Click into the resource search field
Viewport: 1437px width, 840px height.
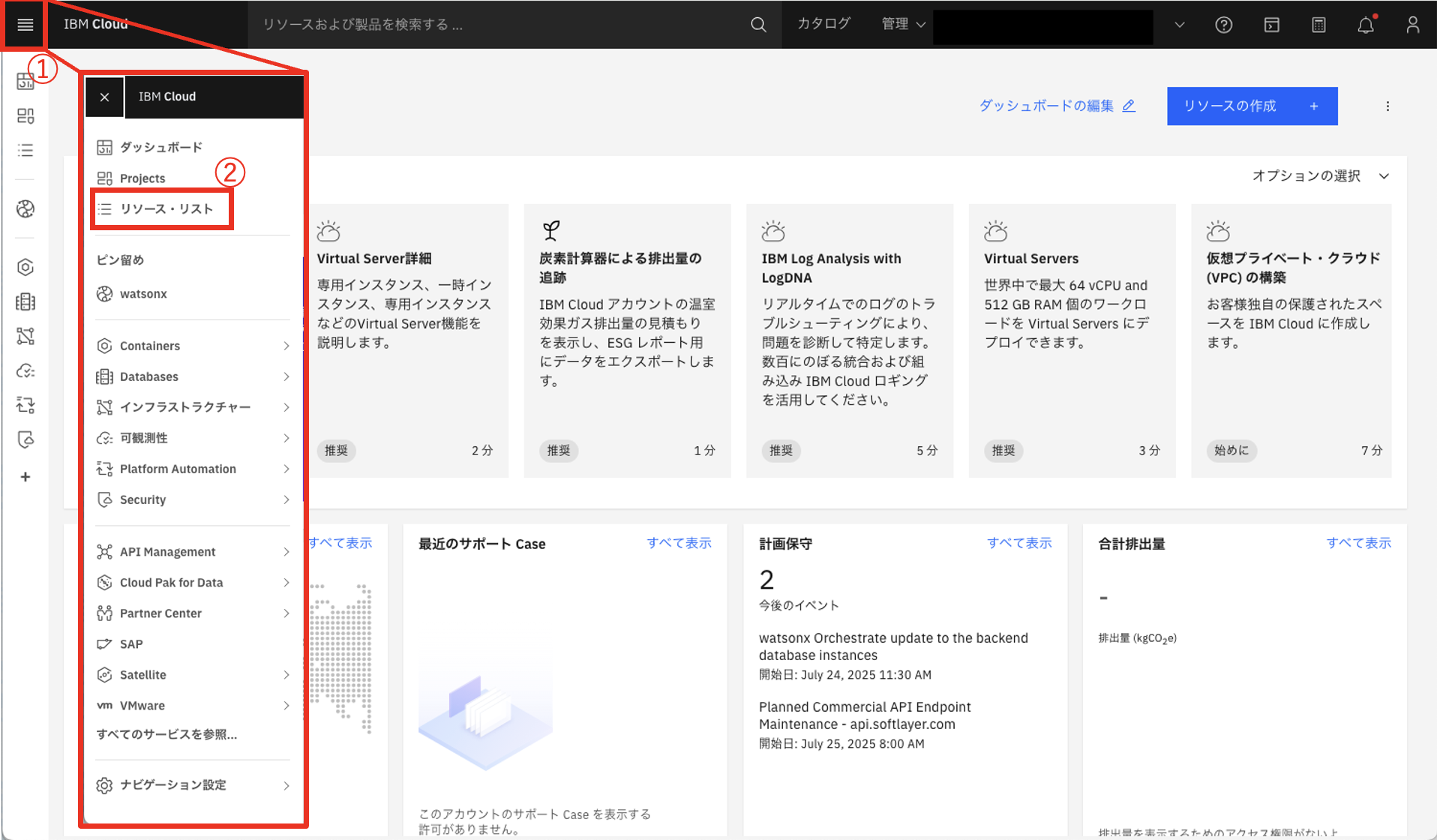pos(495,25)
